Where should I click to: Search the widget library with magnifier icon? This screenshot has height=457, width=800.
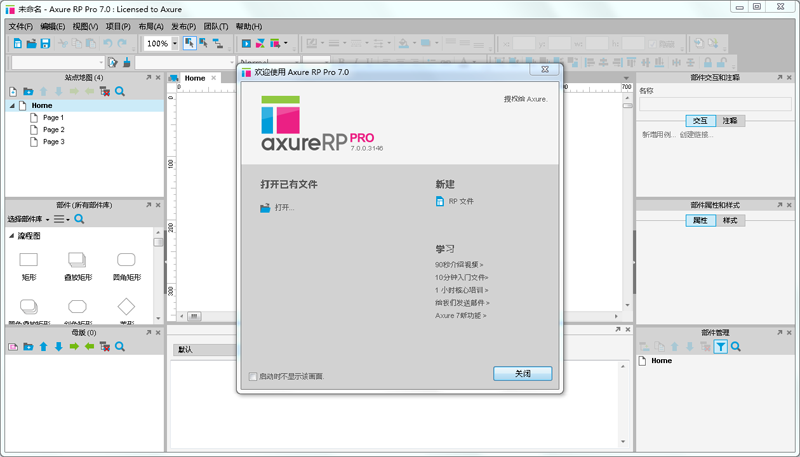(x=79, y=219)
